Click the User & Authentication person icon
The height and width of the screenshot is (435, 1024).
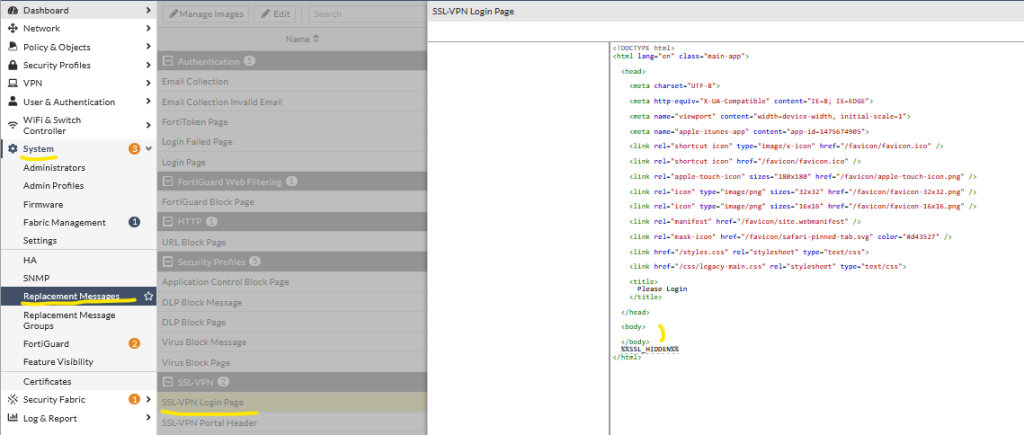click(12, 102)
